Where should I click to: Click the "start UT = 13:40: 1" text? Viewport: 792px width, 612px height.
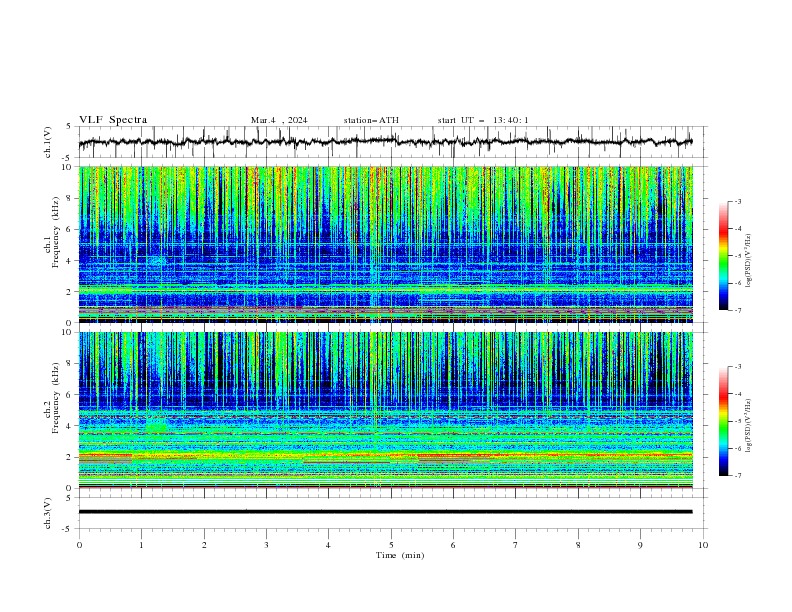[x=483, y=120]
